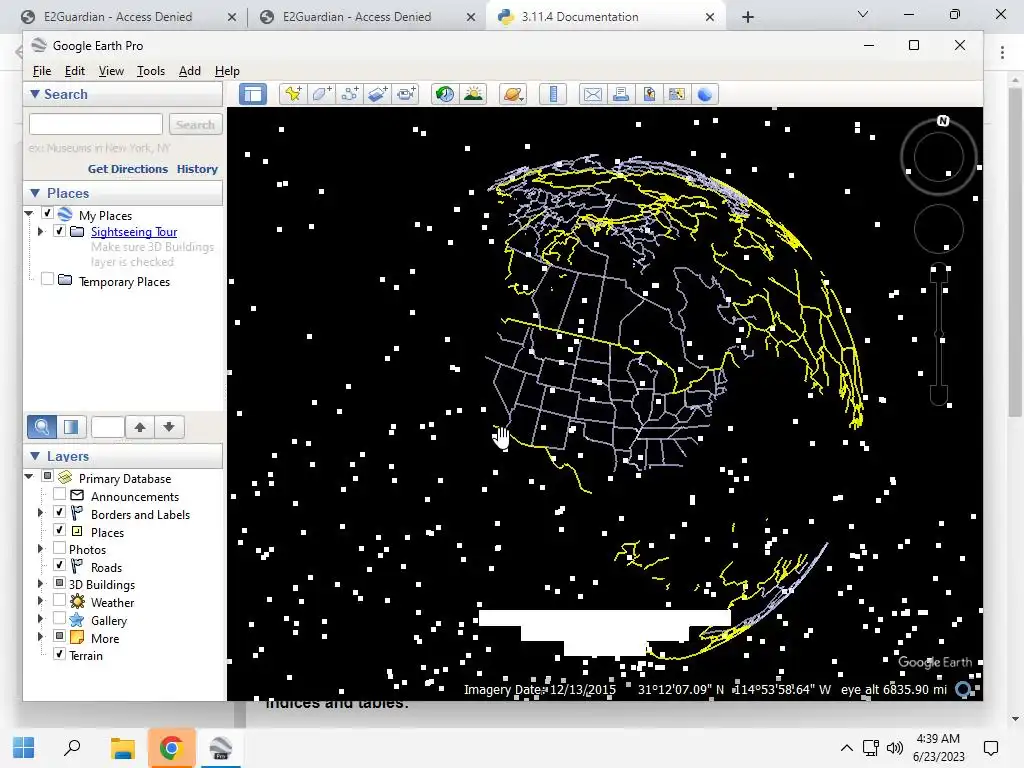Image resolution: width=1024 pixels, height=768 pixels.
Task: Open a new Chrome tab
Action: [748, 17]
